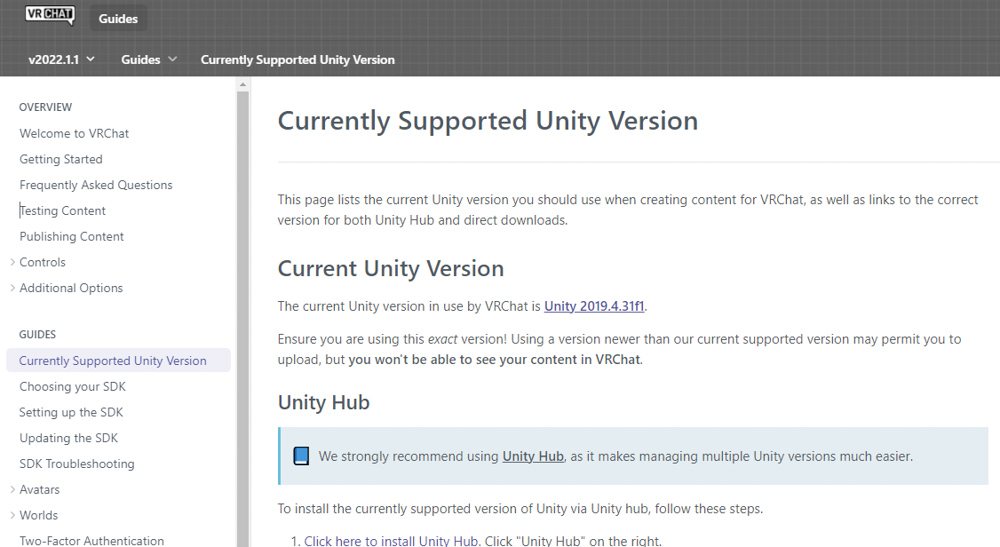
Task: Click the GUIDES section heading
Action: coord(38,334)
